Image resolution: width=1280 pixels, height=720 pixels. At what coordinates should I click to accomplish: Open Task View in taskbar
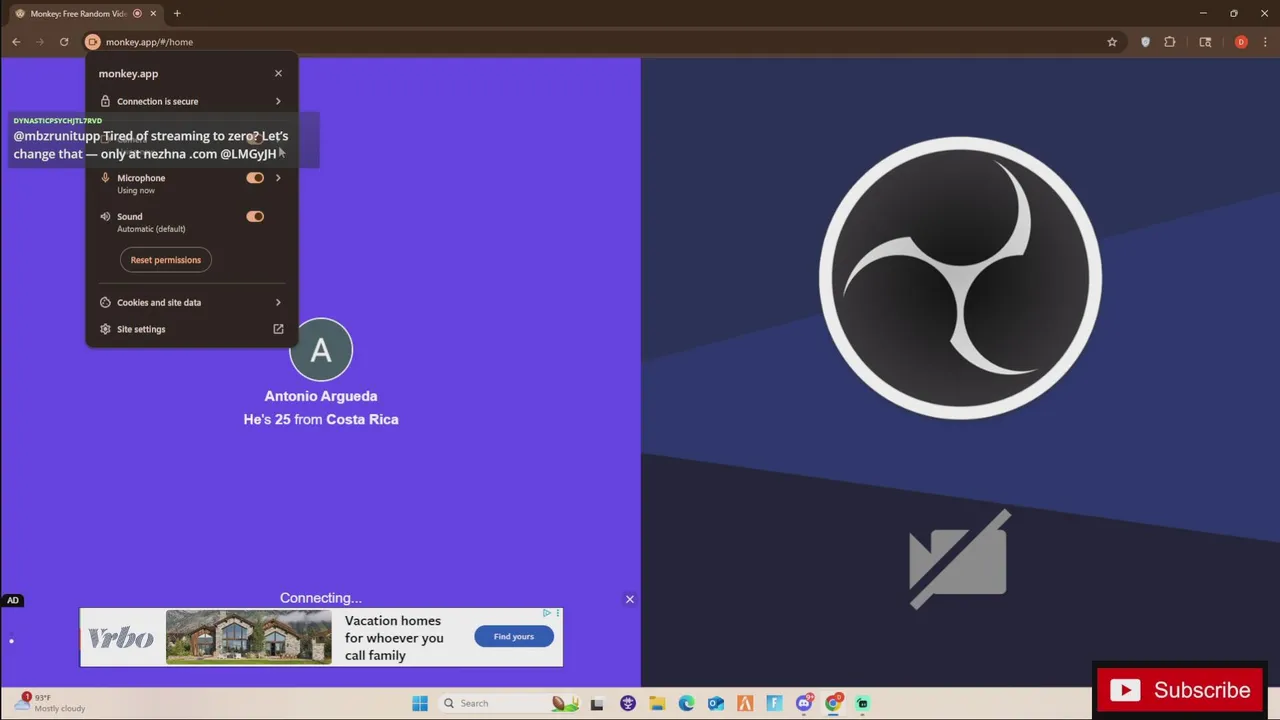(x=597, y=703)
